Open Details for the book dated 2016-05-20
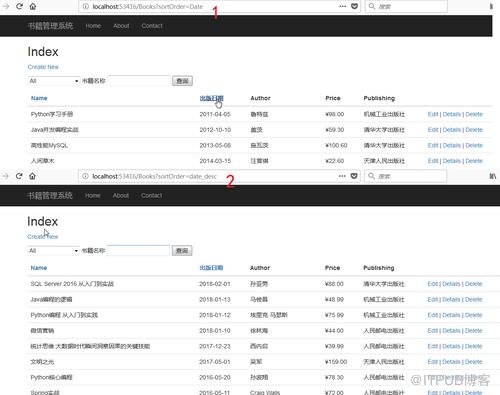Image resolution: width=500 pixels, height=395 pixels. pyautogui.click(x=451, y=377)
